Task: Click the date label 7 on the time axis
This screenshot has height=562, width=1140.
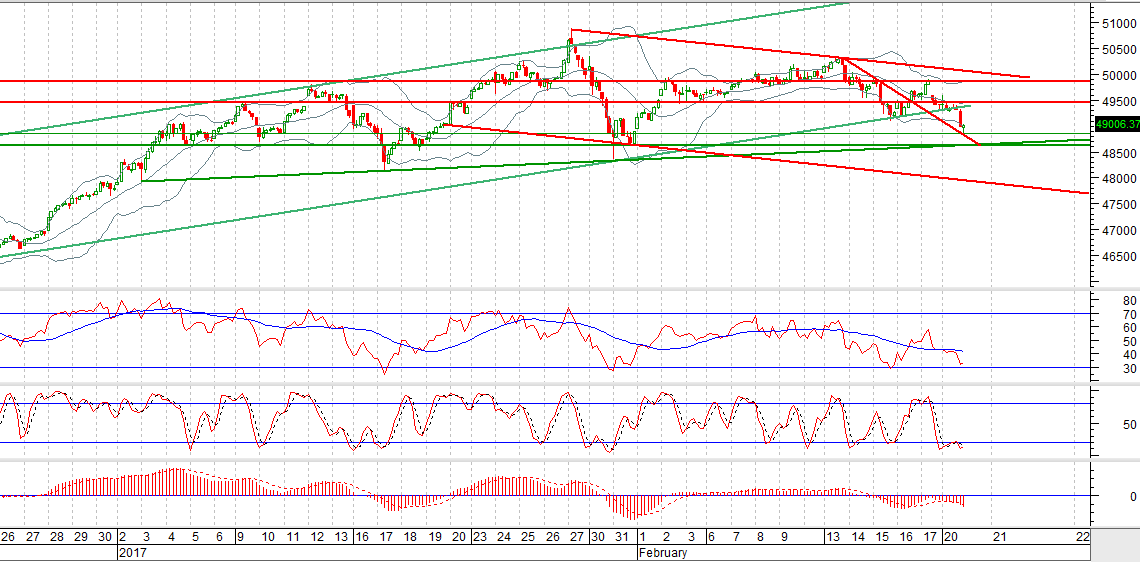Action: [736, 537]
